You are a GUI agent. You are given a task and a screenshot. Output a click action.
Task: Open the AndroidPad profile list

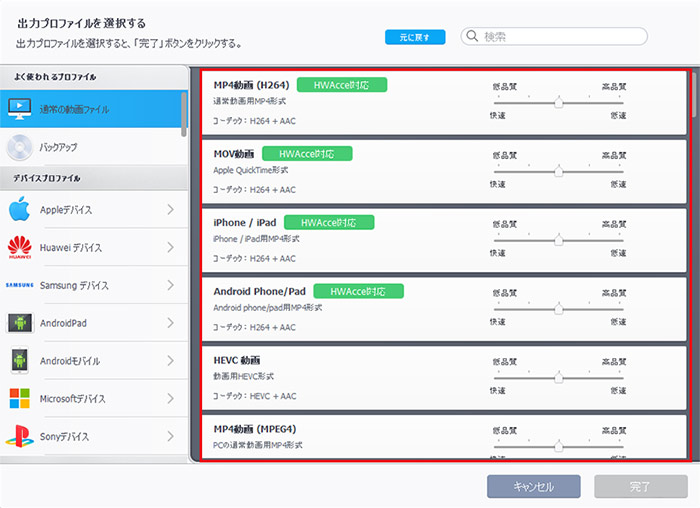coord(94,323)
